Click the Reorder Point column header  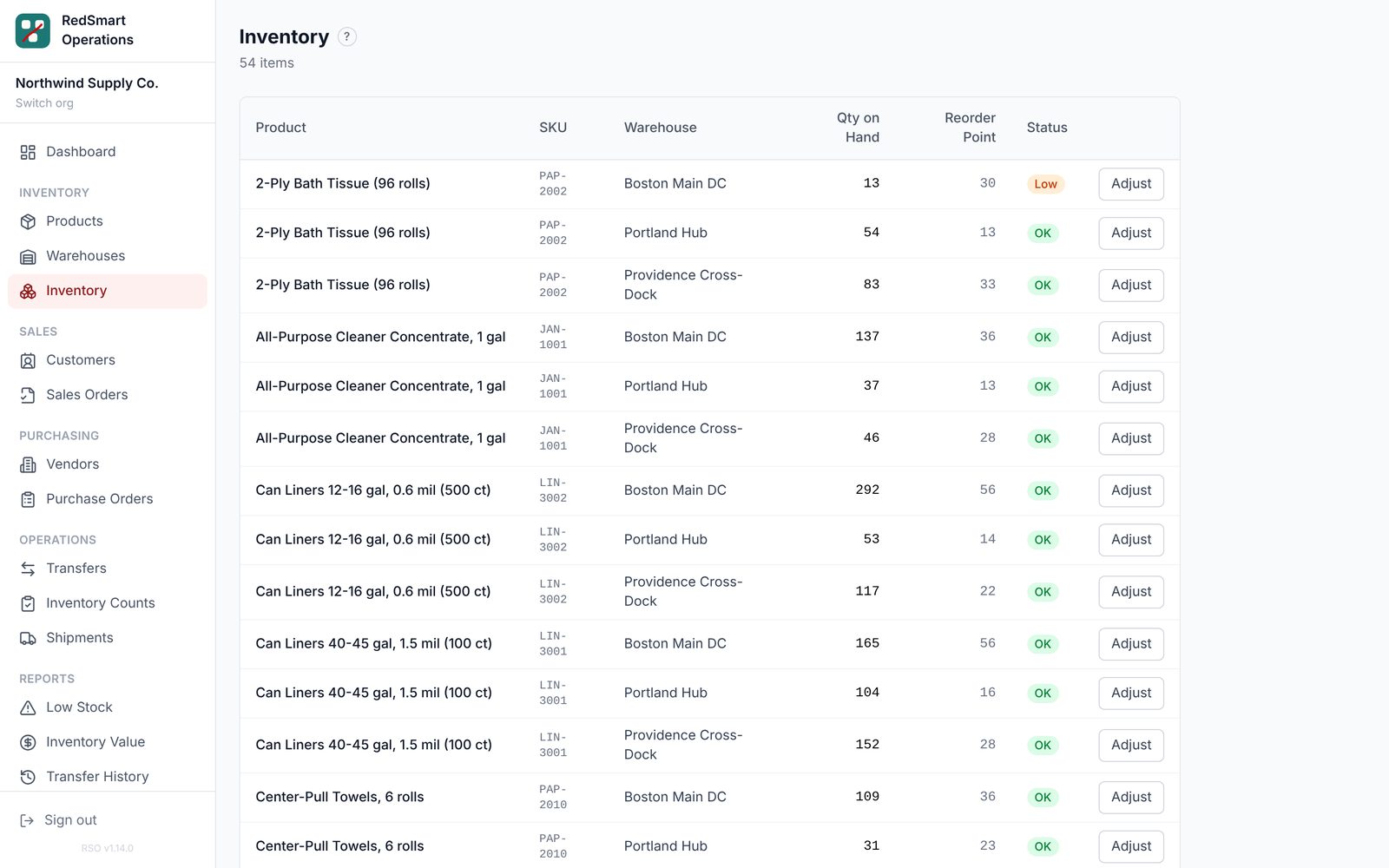[x=970, y=128]
